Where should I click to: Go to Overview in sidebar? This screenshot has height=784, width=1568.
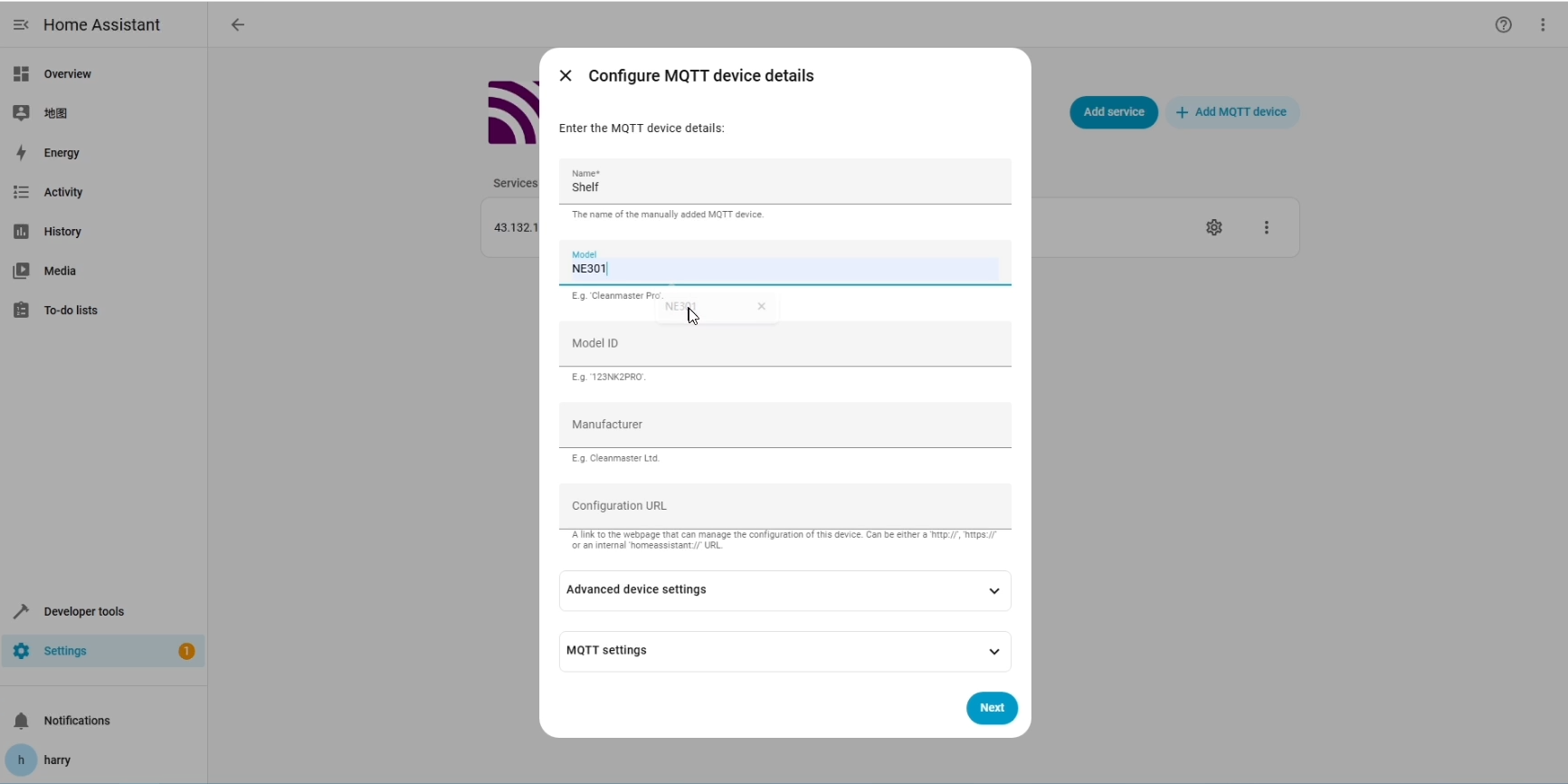click(67, 74)
